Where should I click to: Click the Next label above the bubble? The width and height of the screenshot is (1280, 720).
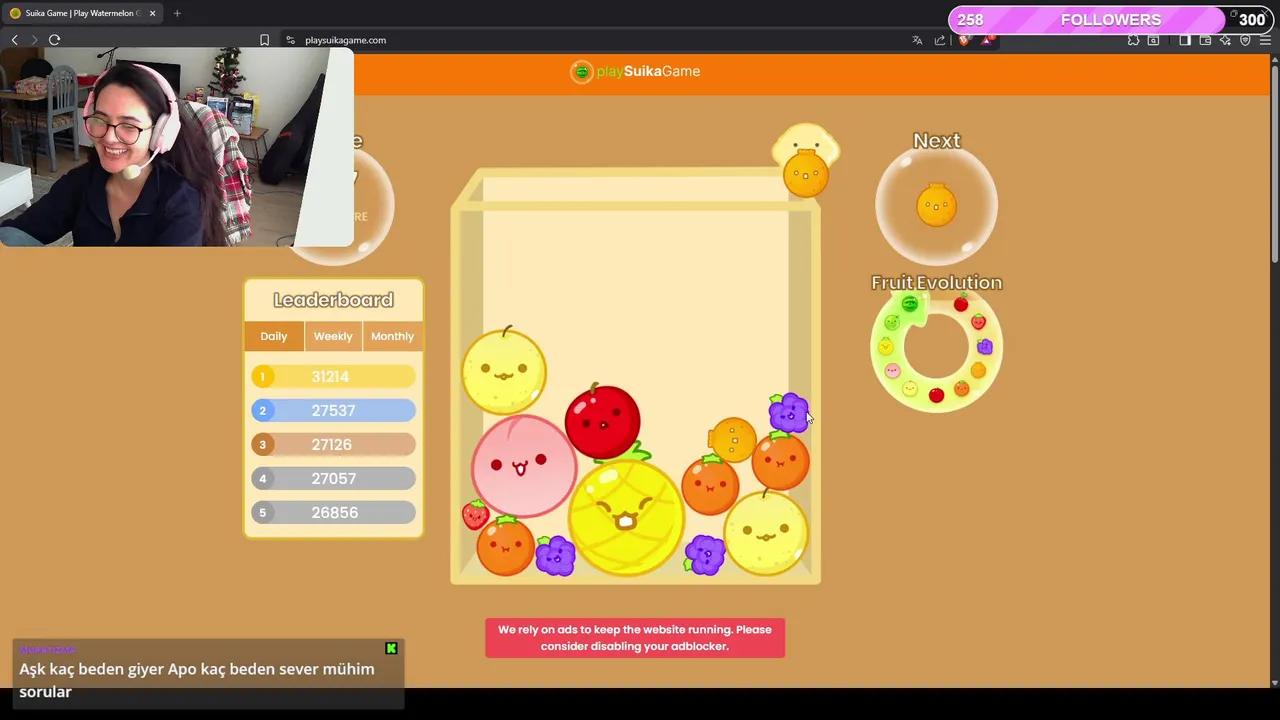pyautogui.click(x=936, y=141)
